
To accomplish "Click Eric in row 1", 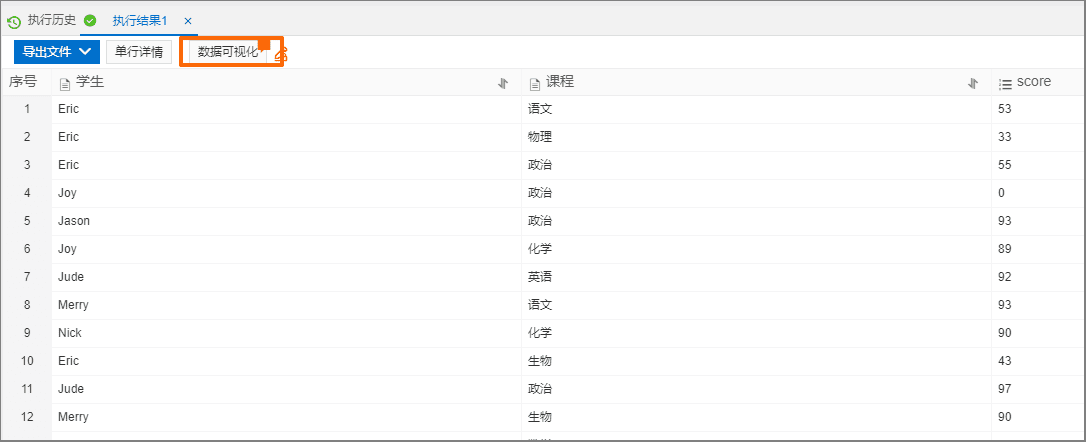I will (69, 109).
